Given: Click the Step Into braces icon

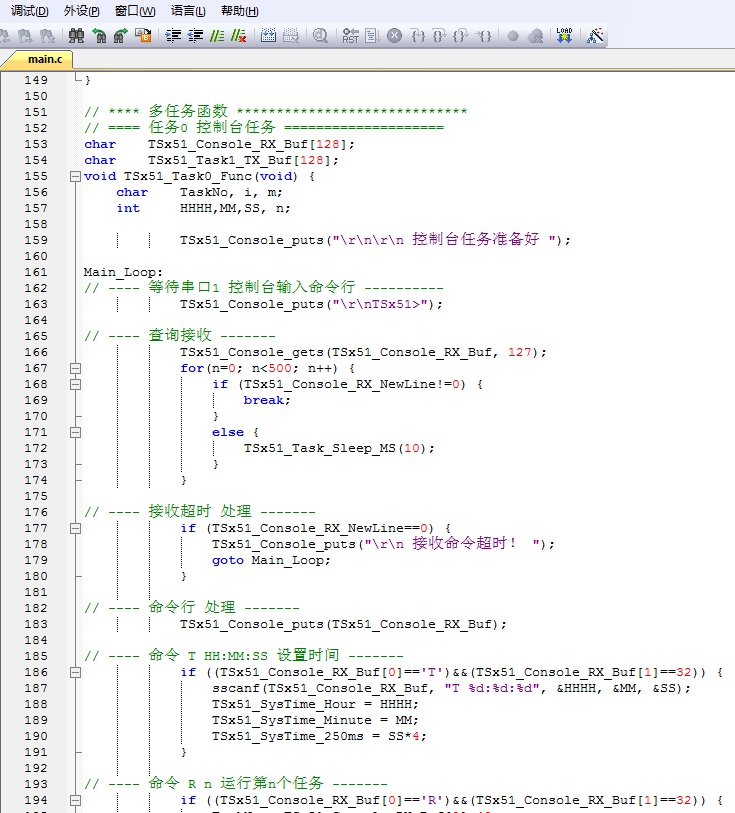Looking at the screenshot, I should tap(418, 36).
